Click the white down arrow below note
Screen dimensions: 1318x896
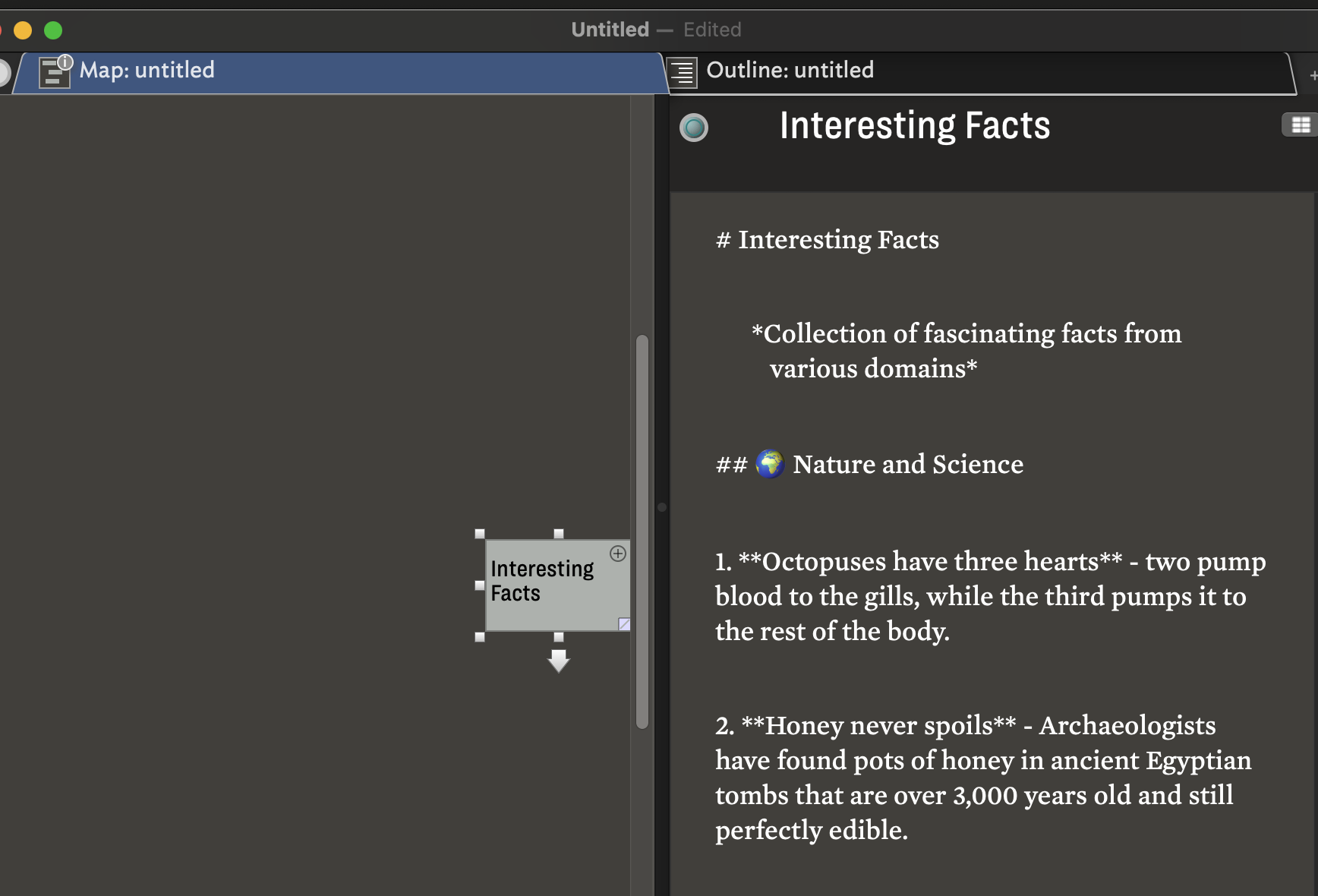[559, 661]
